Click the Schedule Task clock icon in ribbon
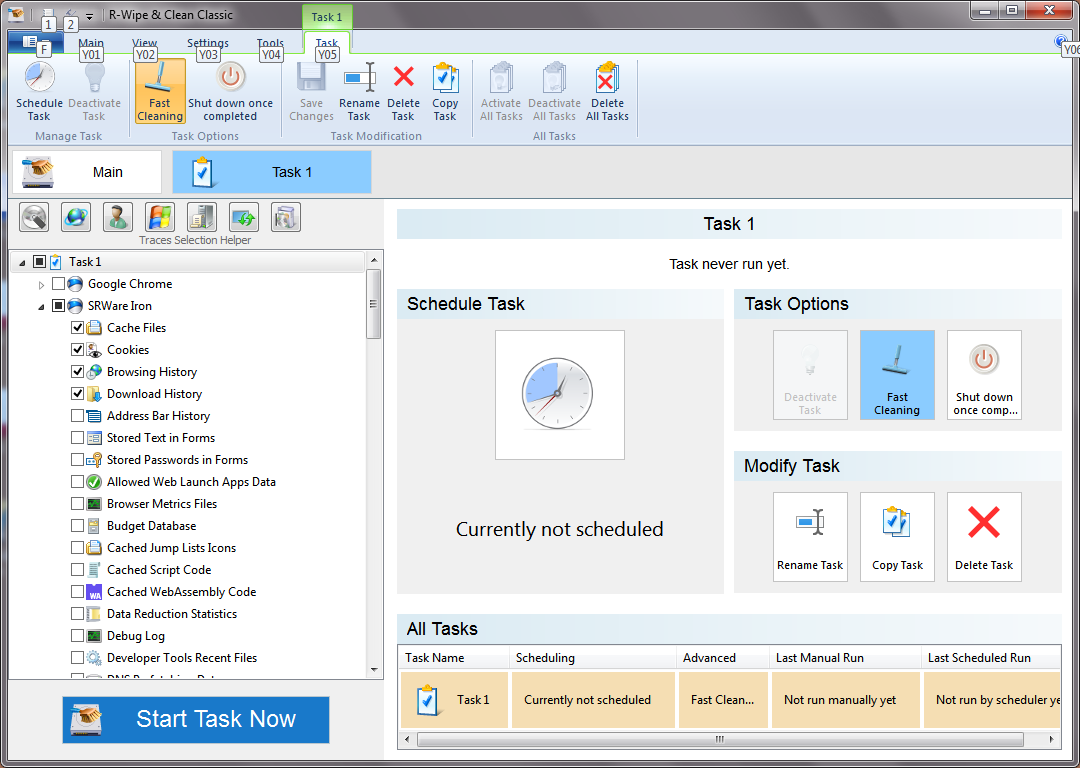This screenshot has width=1080, height=768. coord(39,77)
